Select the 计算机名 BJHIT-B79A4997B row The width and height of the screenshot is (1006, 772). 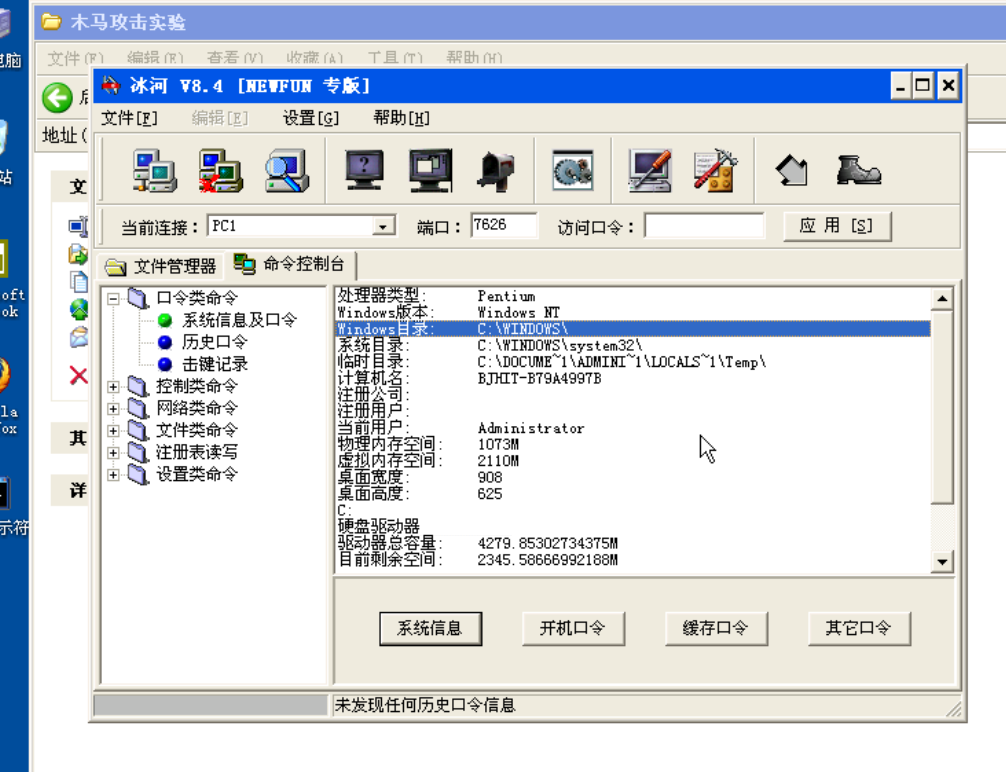633,379
